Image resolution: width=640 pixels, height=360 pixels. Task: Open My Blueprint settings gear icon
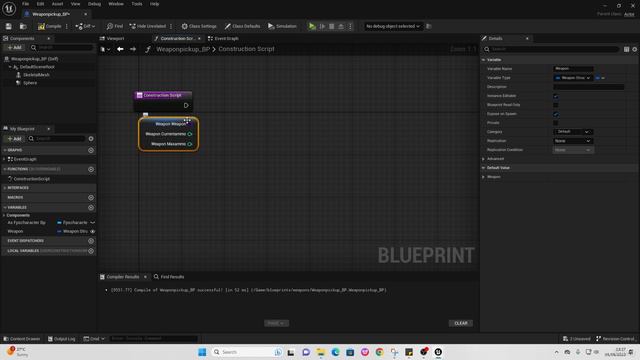[91, 139]
